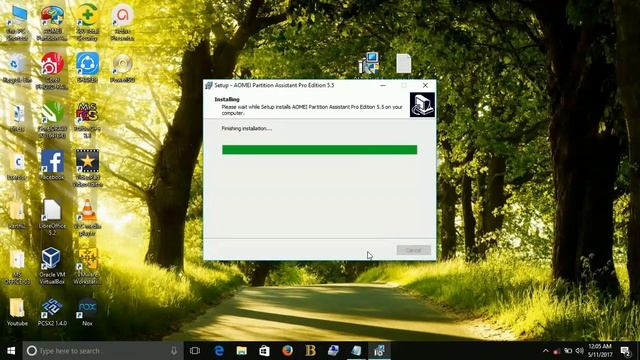640x360 pixels.
Task: Minimize the AOMEI setup window
Action: [382, 85]
